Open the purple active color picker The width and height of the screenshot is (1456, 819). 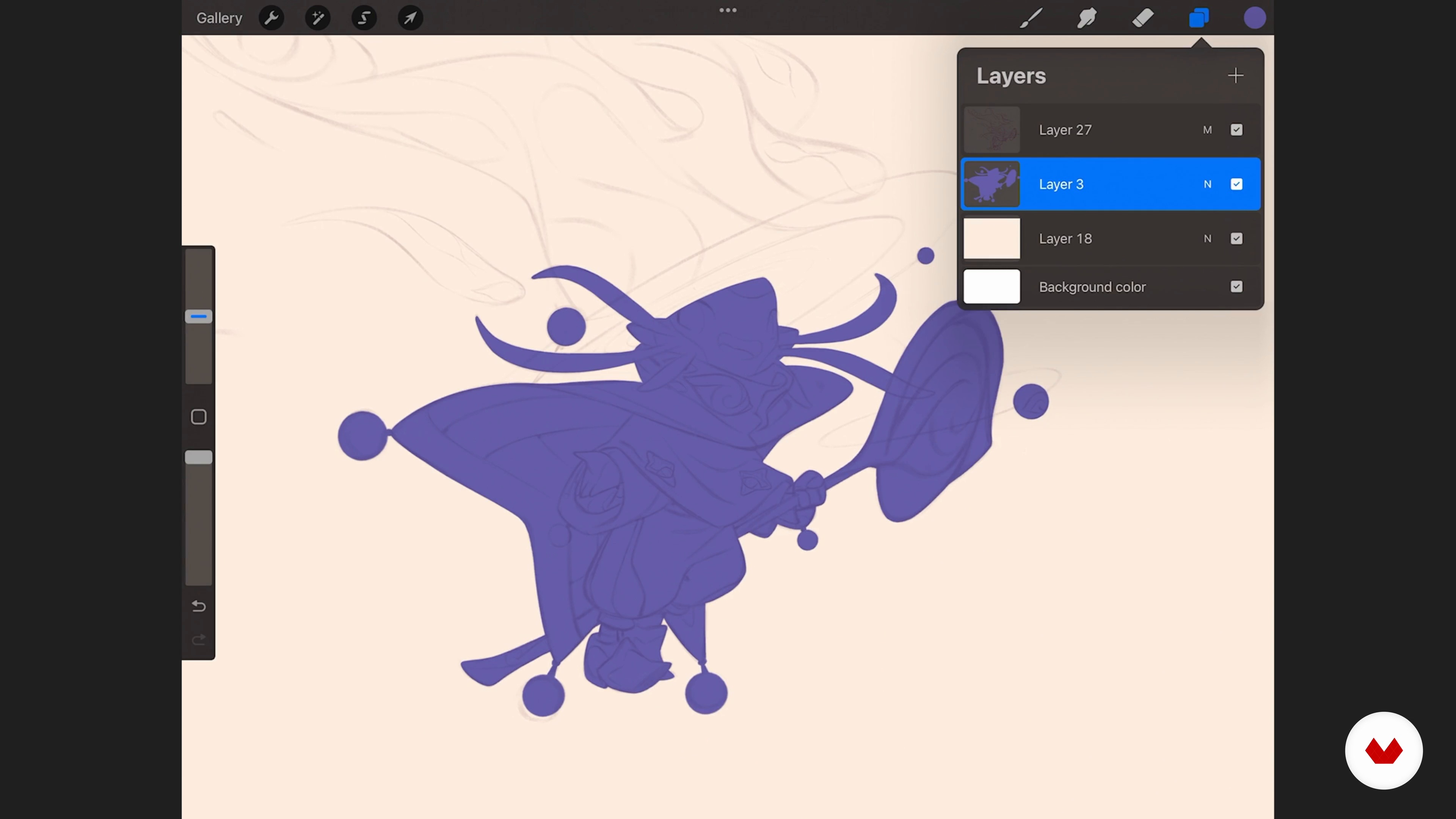click(1254, 18)
